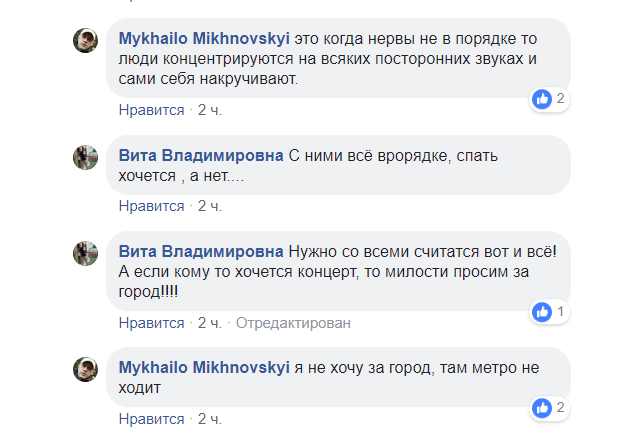Open Вита's avatar beside 'С ними всё' comment

pos(85,157)
